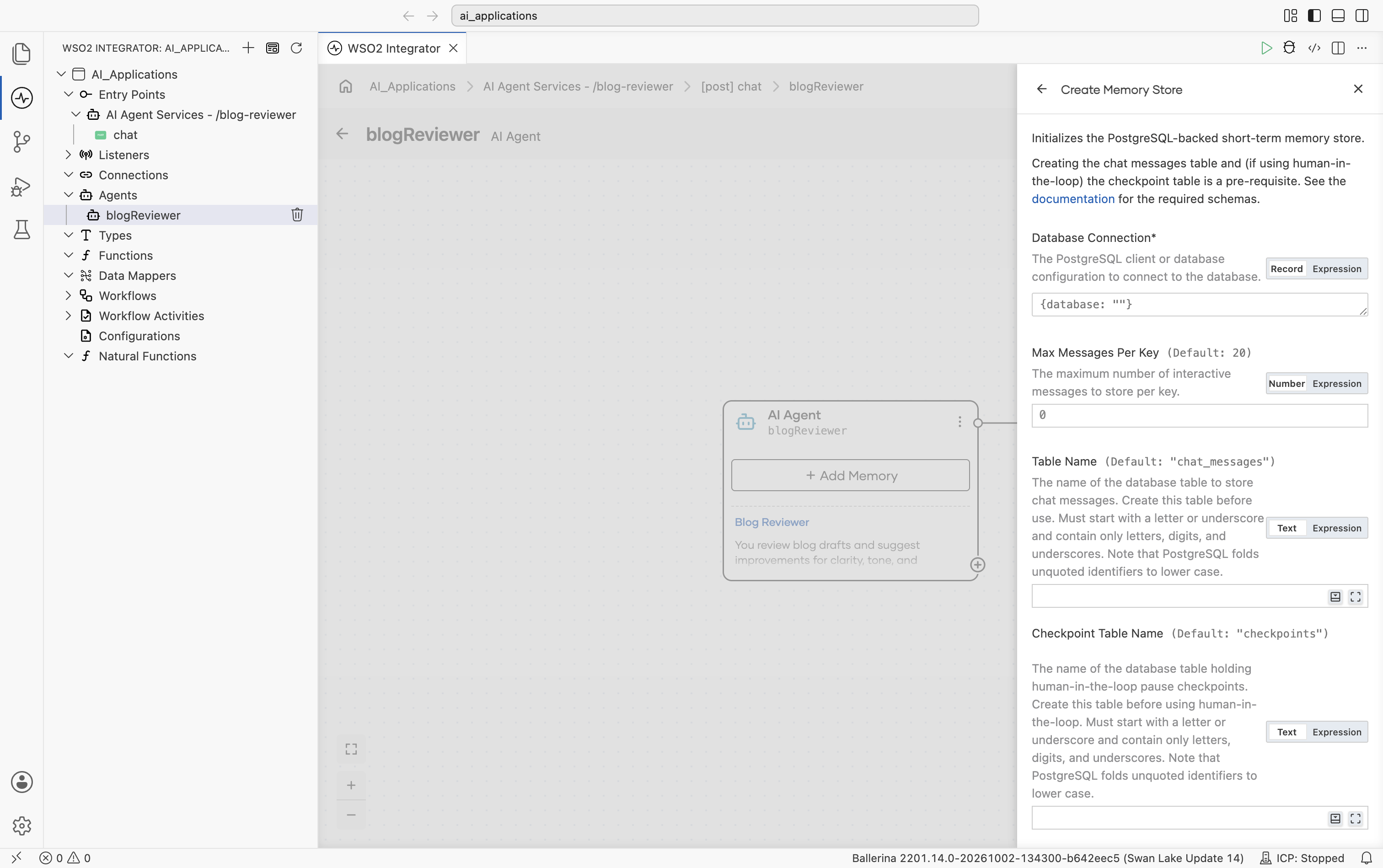The width and height of the screenshot is (1383, 868).
Task: Click the Database Connection input field
Action: [1199, 304]
